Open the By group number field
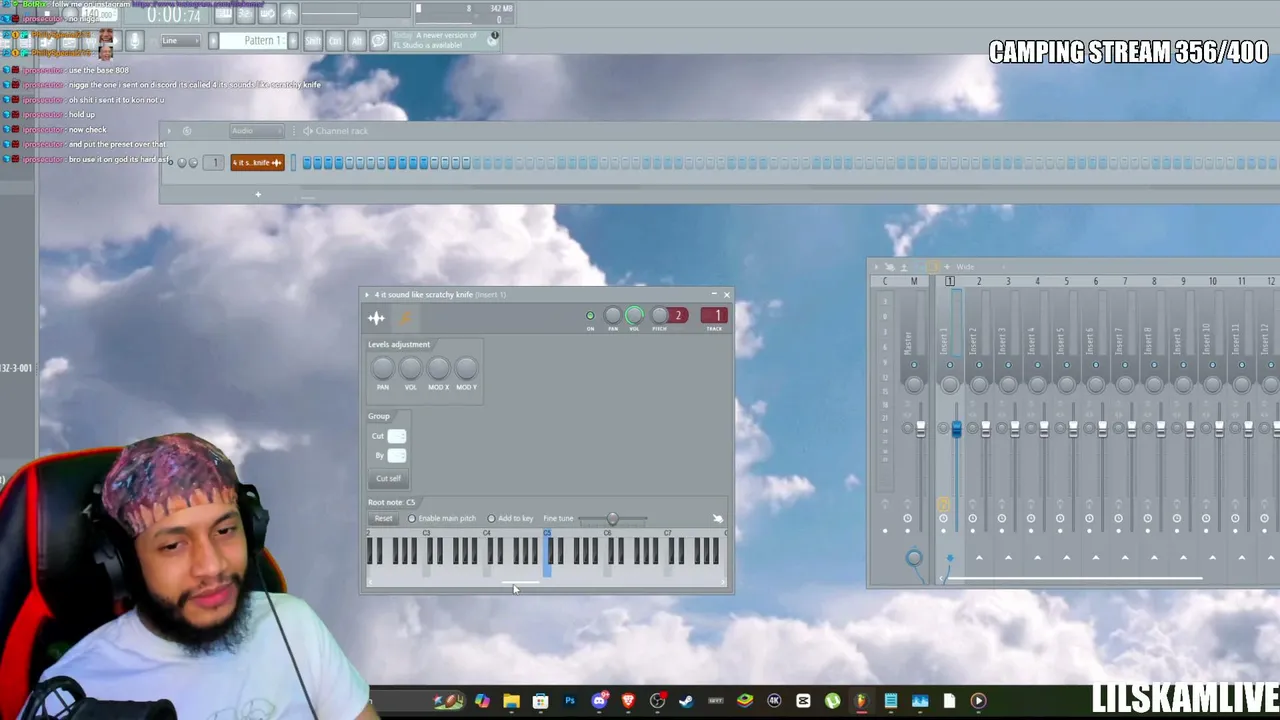This screenshot has width=1280, height=720. (397, 456)
